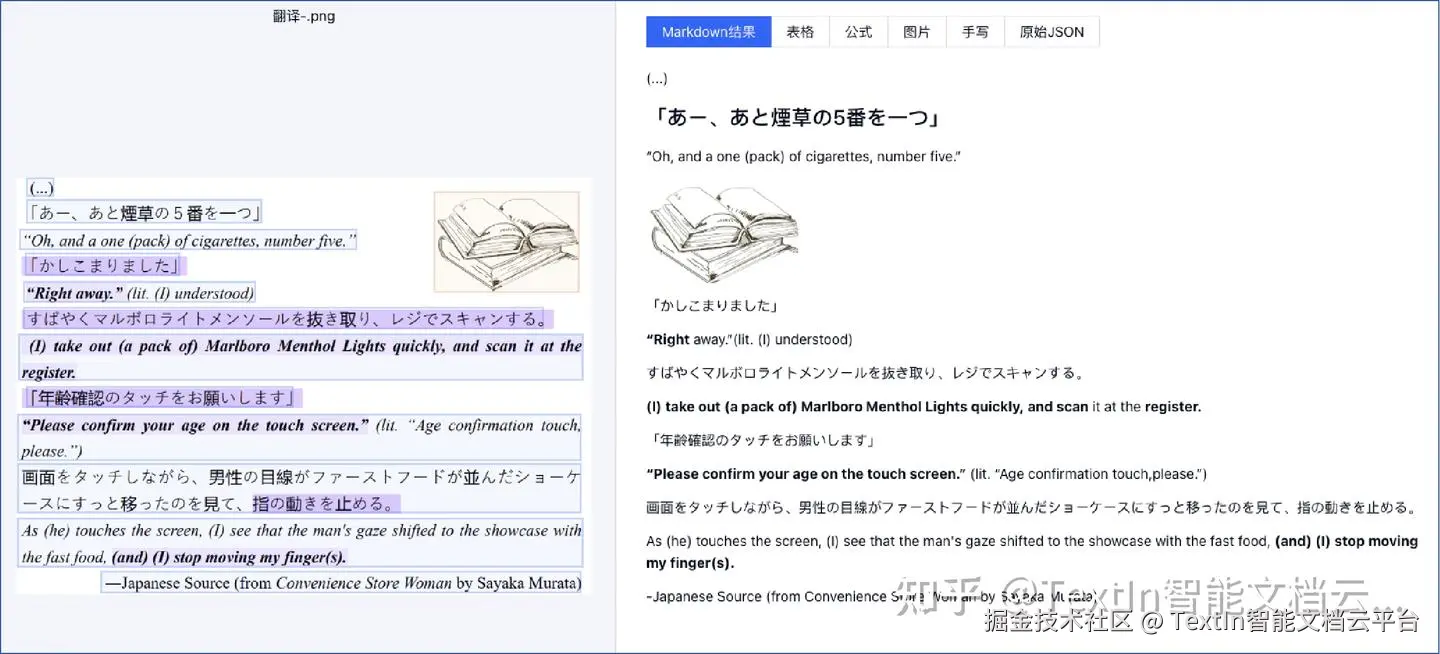
Task: Open the 手写 tab
Action: [975, 32]
